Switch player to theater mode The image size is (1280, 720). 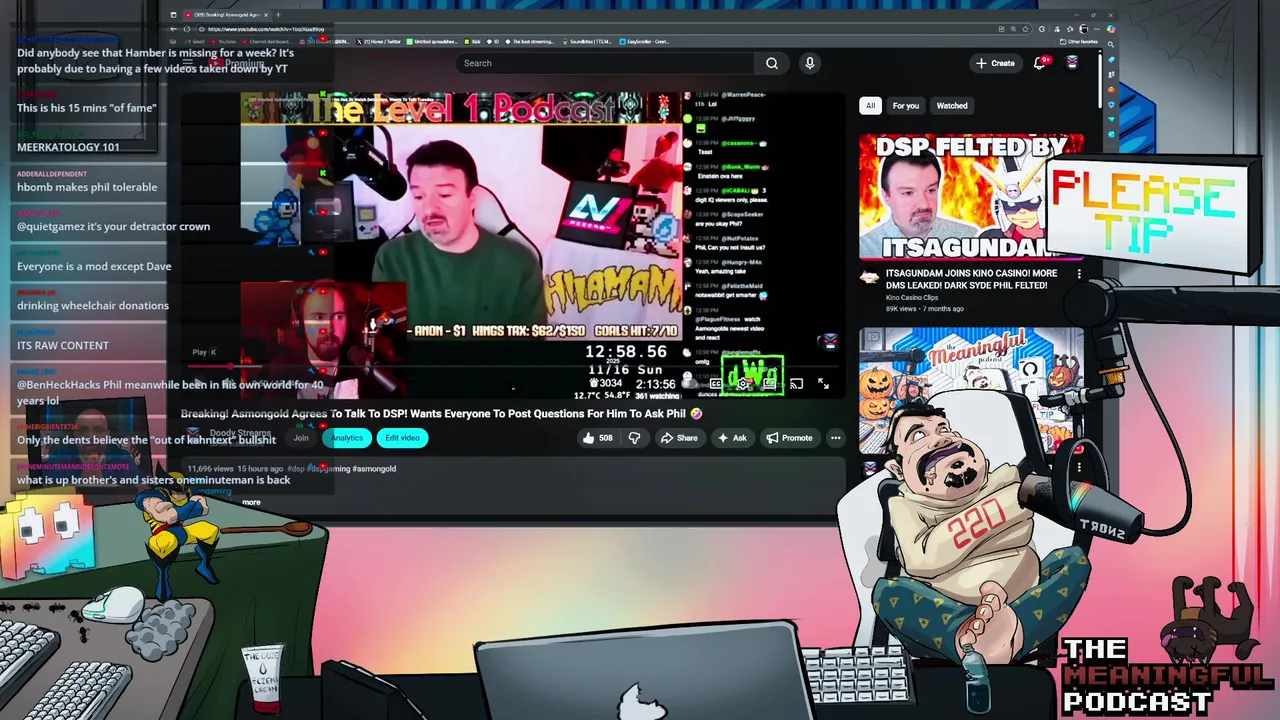coord(770,383)
